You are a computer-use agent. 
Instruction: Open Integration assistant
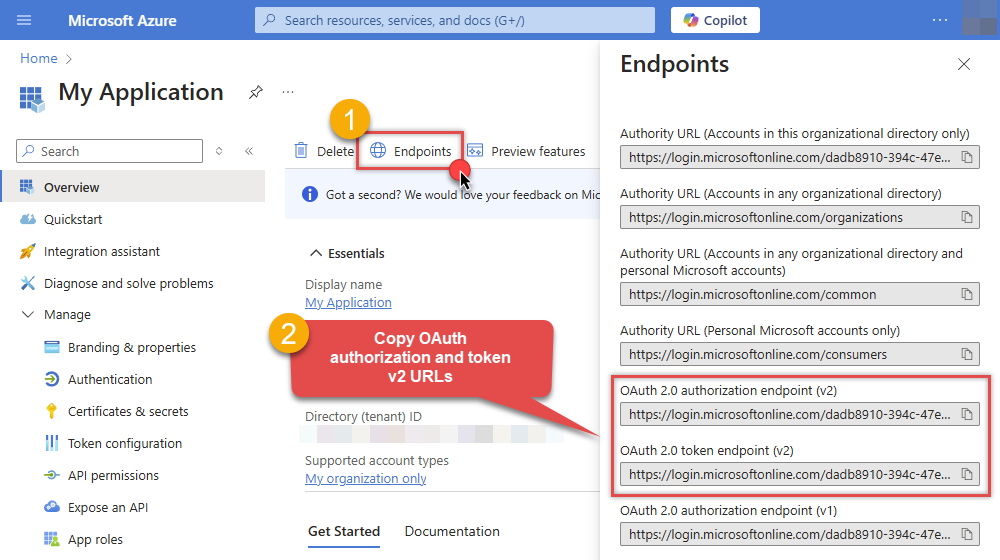point(101,251)
